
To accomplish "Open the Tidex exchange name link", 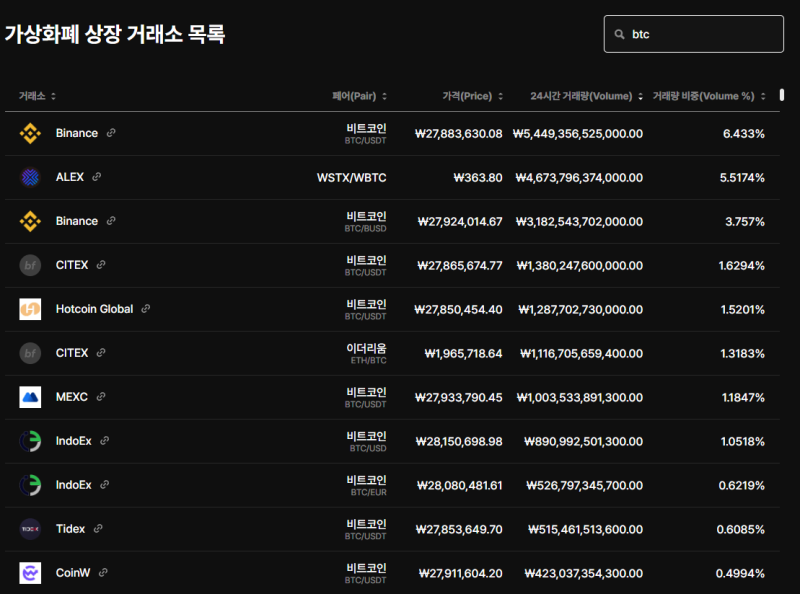I will coord(70,529).
